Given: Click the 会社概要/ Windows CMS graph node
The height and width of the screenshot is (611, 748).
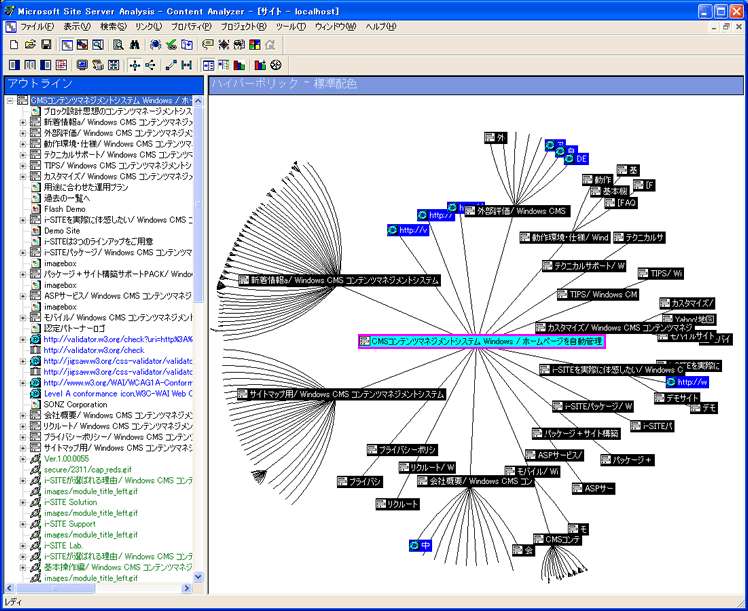Looking at the screenshot, I should pos(476,481).
